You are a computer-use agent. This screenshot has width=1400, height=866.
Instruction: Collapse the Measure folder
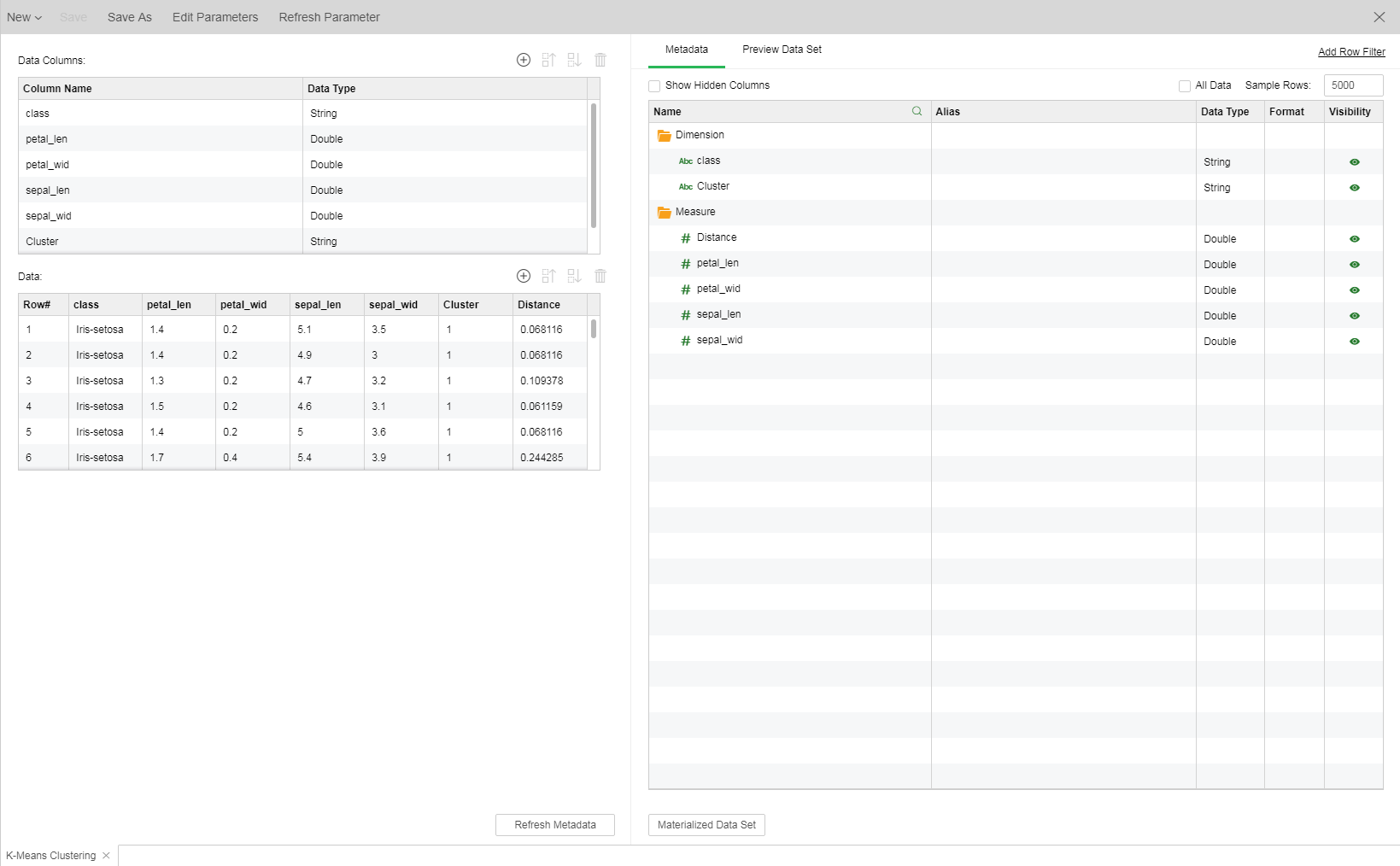[664, 212]
